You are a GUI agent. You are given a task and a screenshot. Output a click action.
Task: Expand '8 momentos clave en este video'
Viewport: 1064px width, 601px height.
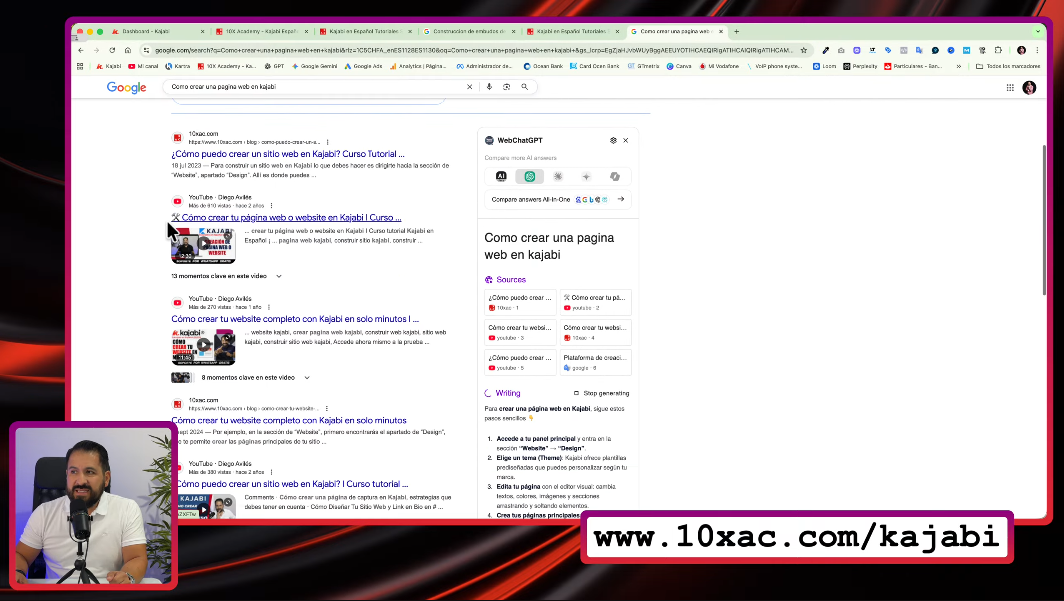241,378
